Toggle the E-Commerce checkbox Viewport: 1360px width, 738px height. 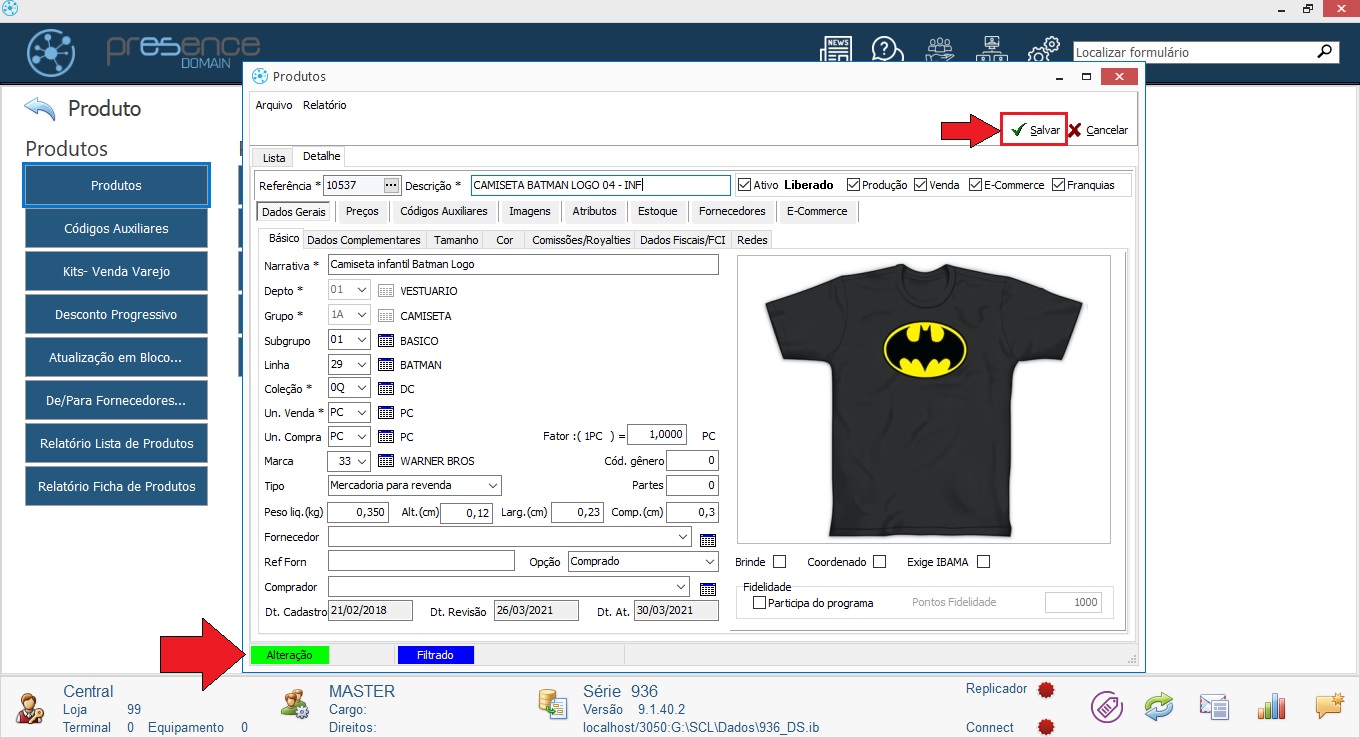974,185
